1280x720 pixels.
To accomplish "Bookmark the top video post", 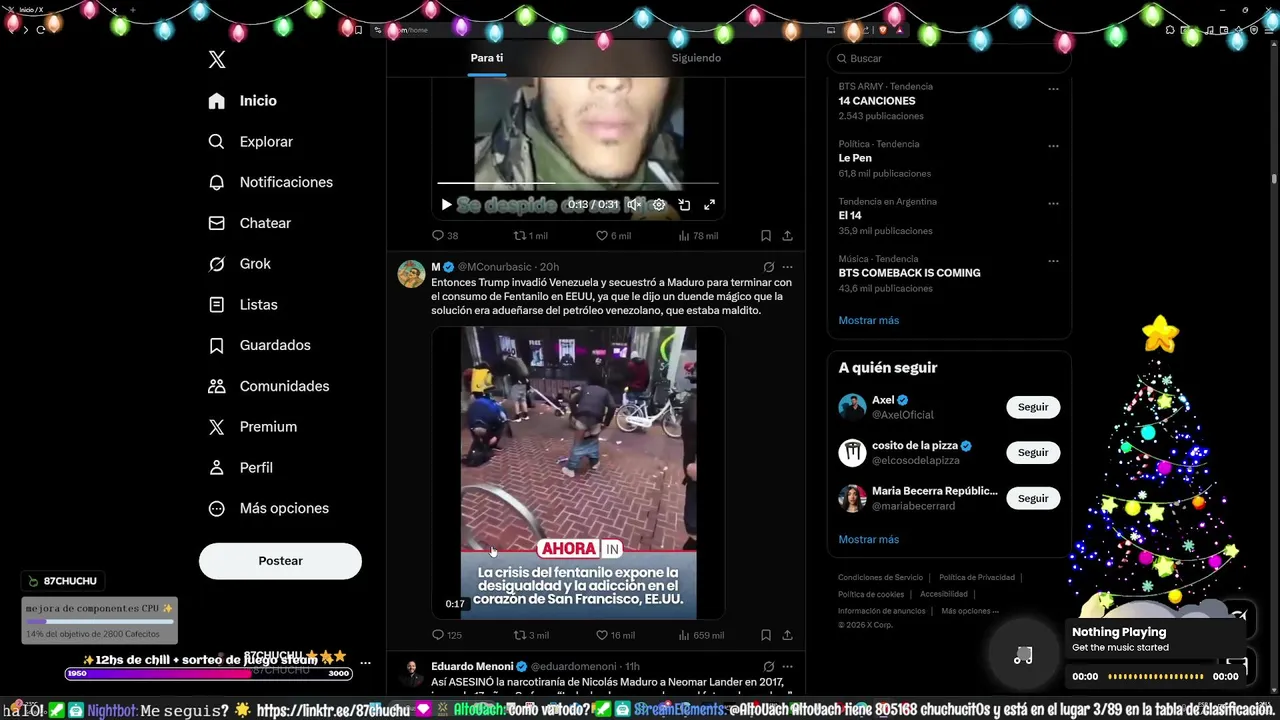I will 765,236.
